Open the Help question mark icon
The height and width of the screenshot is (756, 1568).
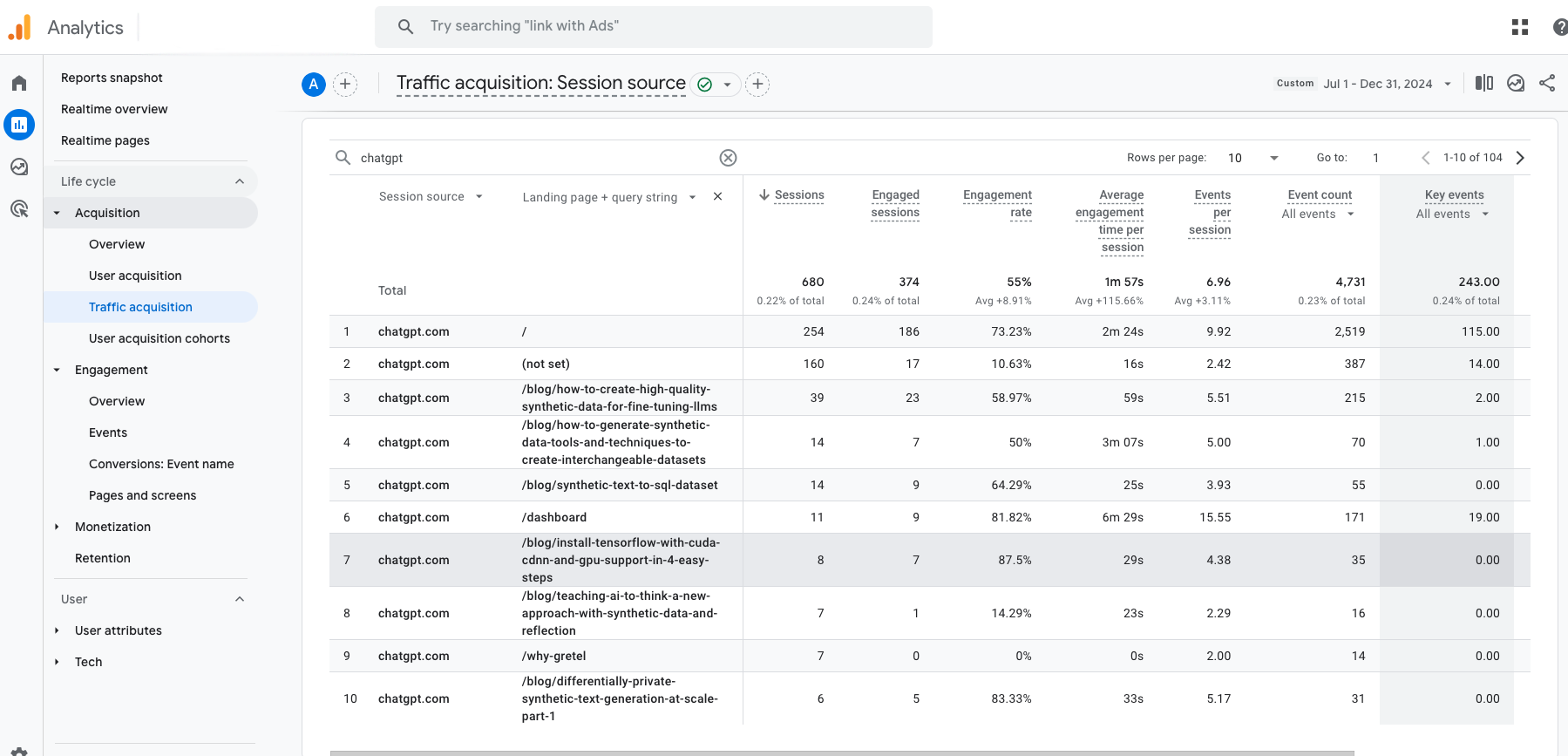1559,27
